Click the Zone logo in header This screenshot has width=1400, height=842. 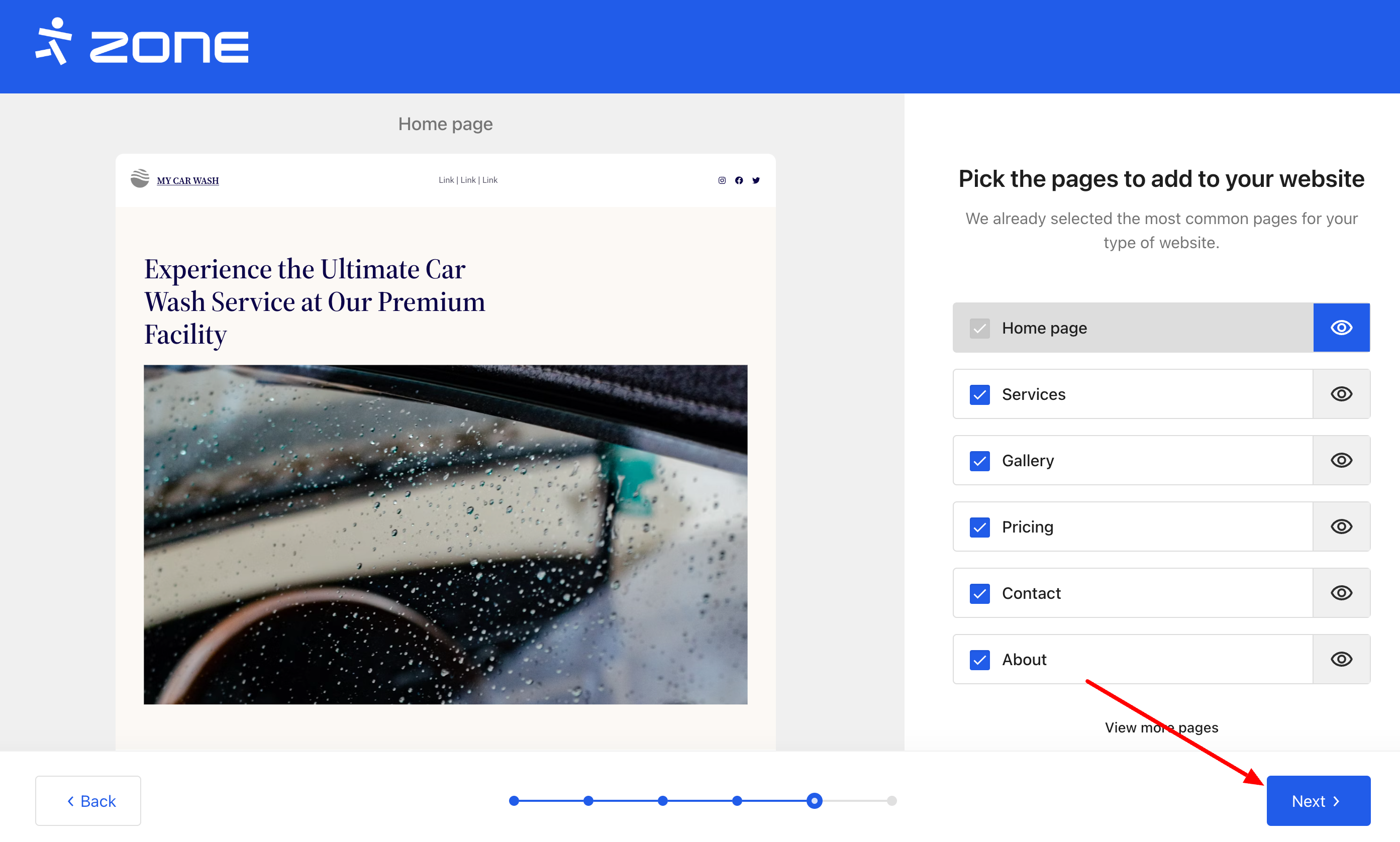tap(142, 43)
